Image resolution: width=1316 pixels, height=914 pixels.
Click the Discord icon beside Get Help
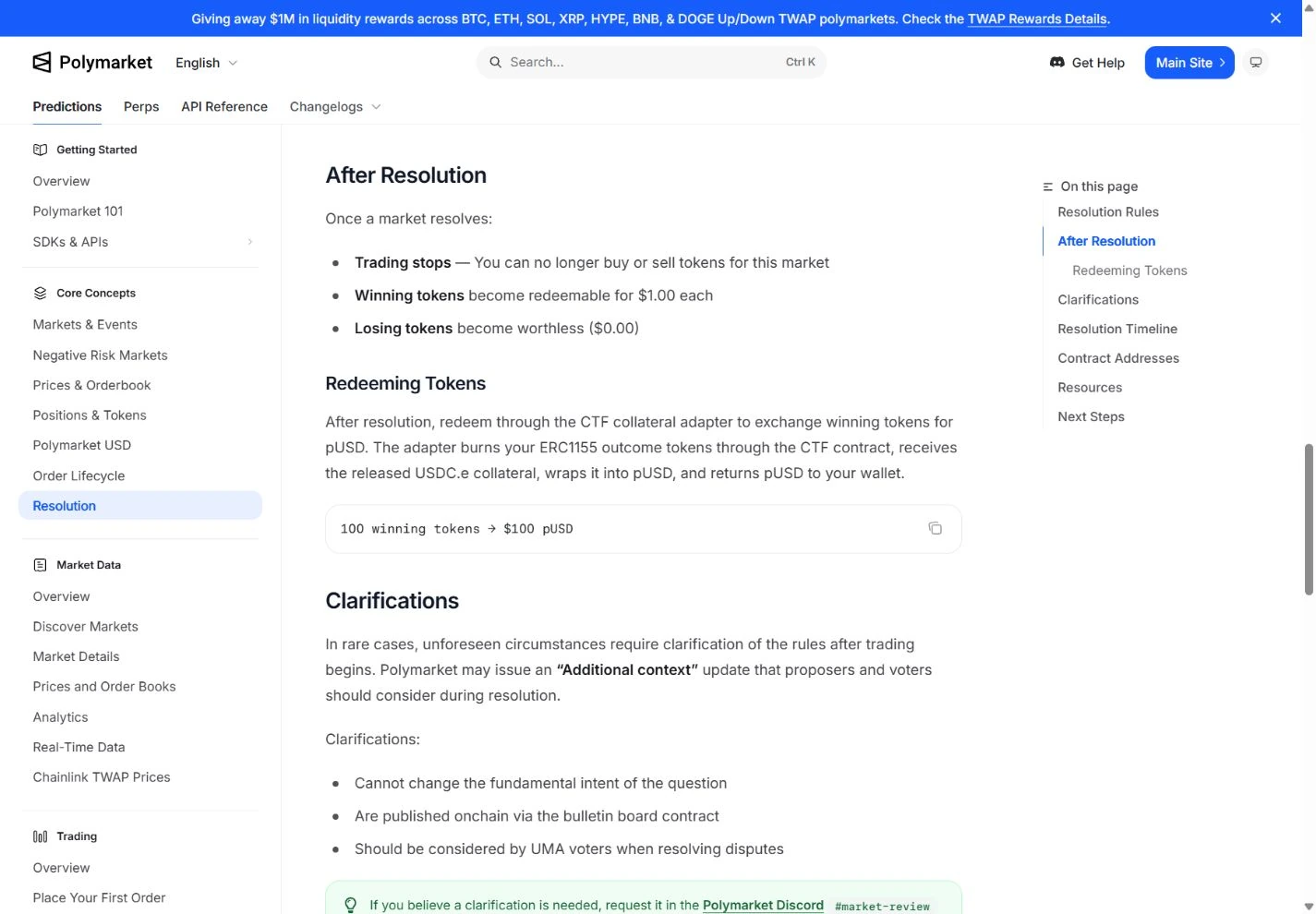click(1057, 62)
